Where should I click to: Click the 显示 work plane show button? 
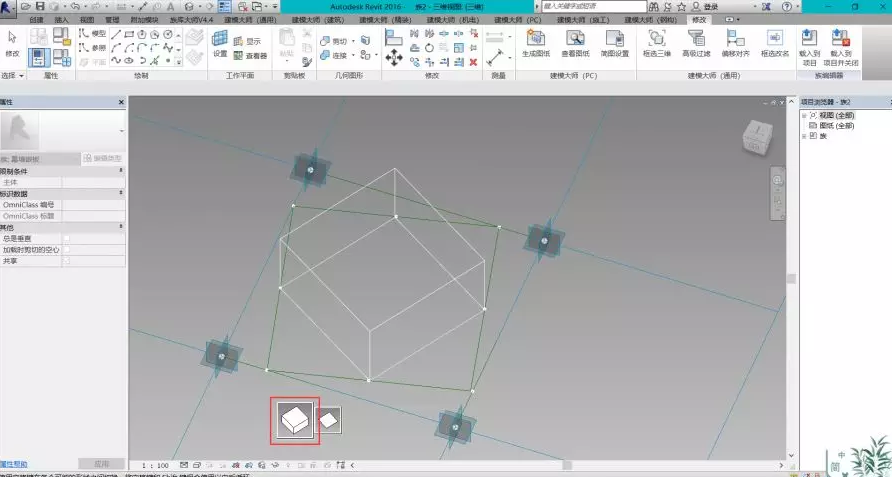click(x=247, y=41)
